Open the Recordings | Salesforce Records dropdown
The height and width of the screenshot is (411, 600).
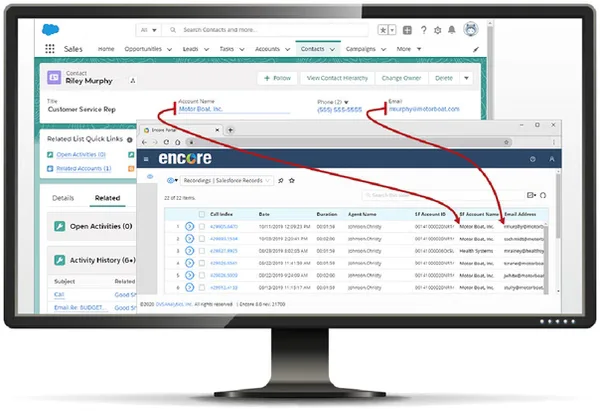coord(227,180)
